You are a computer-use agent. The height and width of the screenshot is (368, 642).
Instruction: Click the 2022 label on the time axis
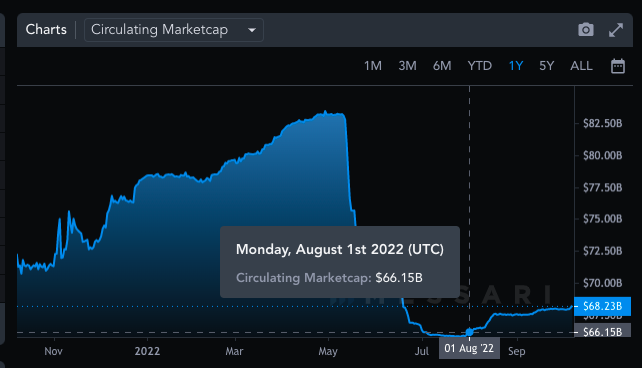[147, 351]
